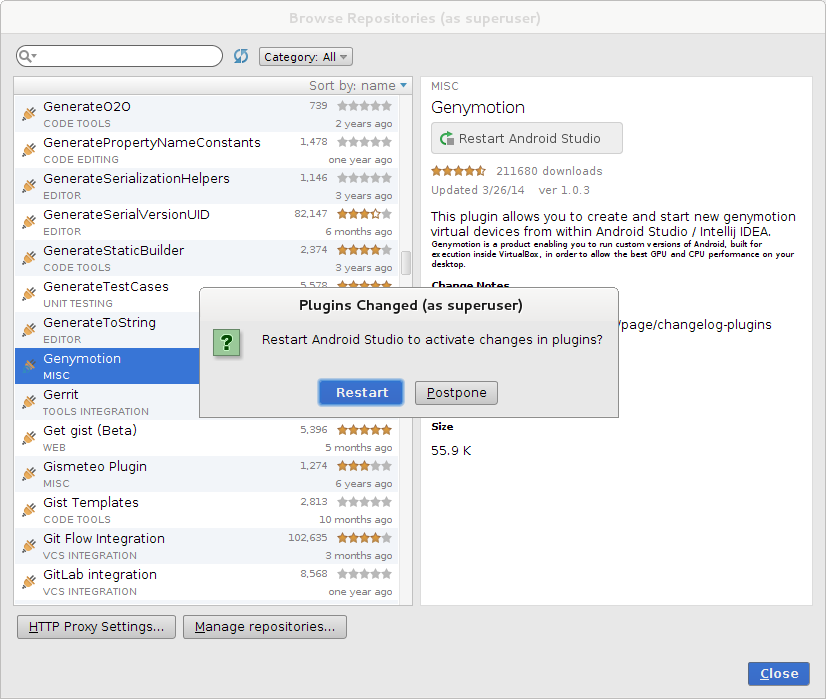Click the Gismeteo Plugin star rating
The image size is (826, 699).
(x=365, y=466)
